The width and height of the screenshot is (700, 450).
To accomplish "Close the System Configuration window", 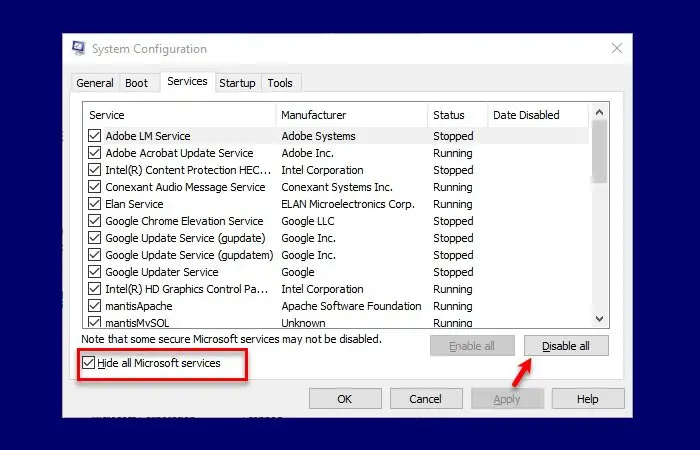I will [617, 48].
